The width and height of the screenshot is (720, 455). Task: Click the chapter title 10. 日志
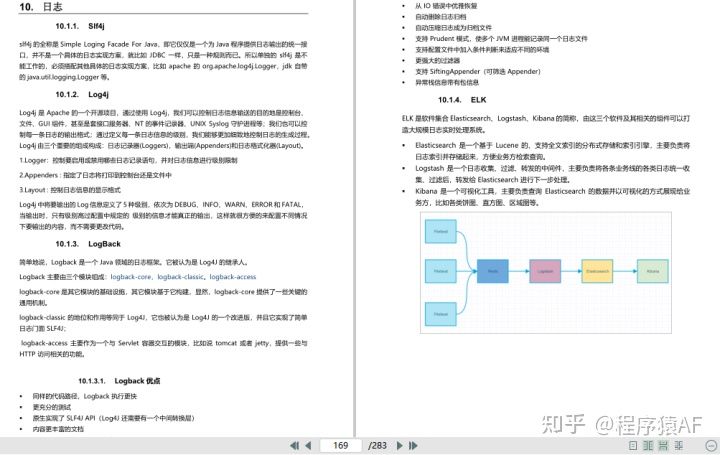tap(40, 6)
